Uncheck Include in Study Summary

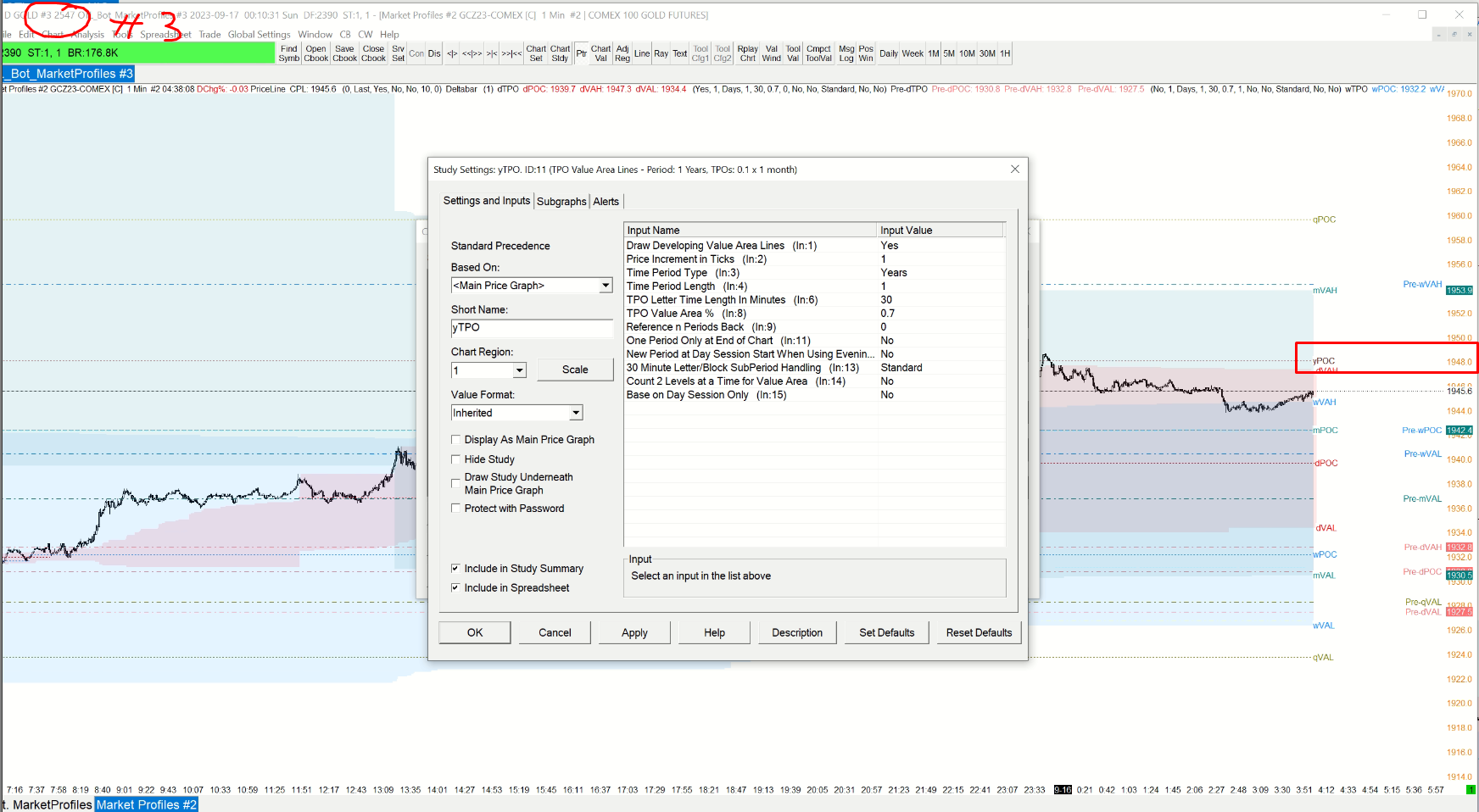click(455, 569)
